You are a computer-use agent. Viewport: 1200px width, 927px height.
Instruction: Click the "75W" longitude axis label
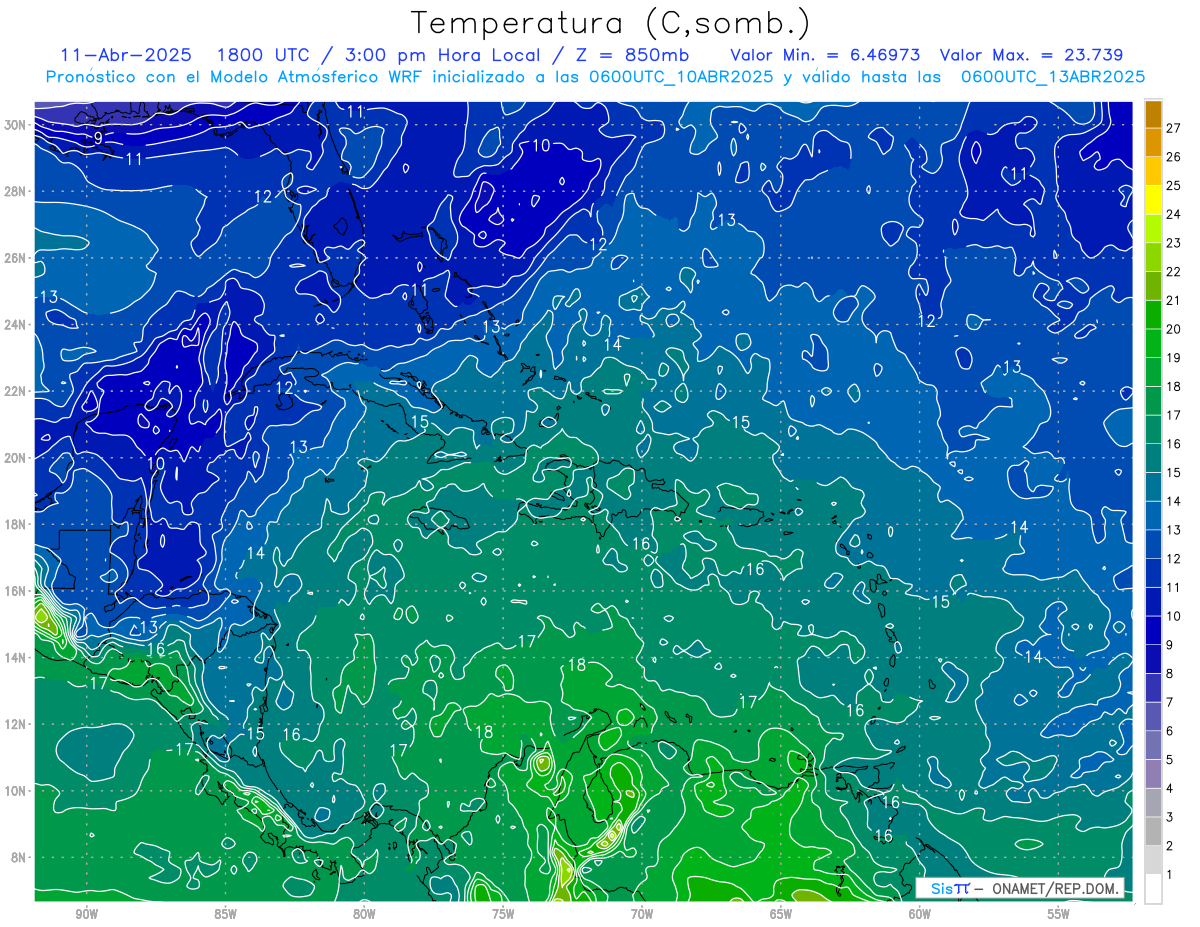[503, 914]
